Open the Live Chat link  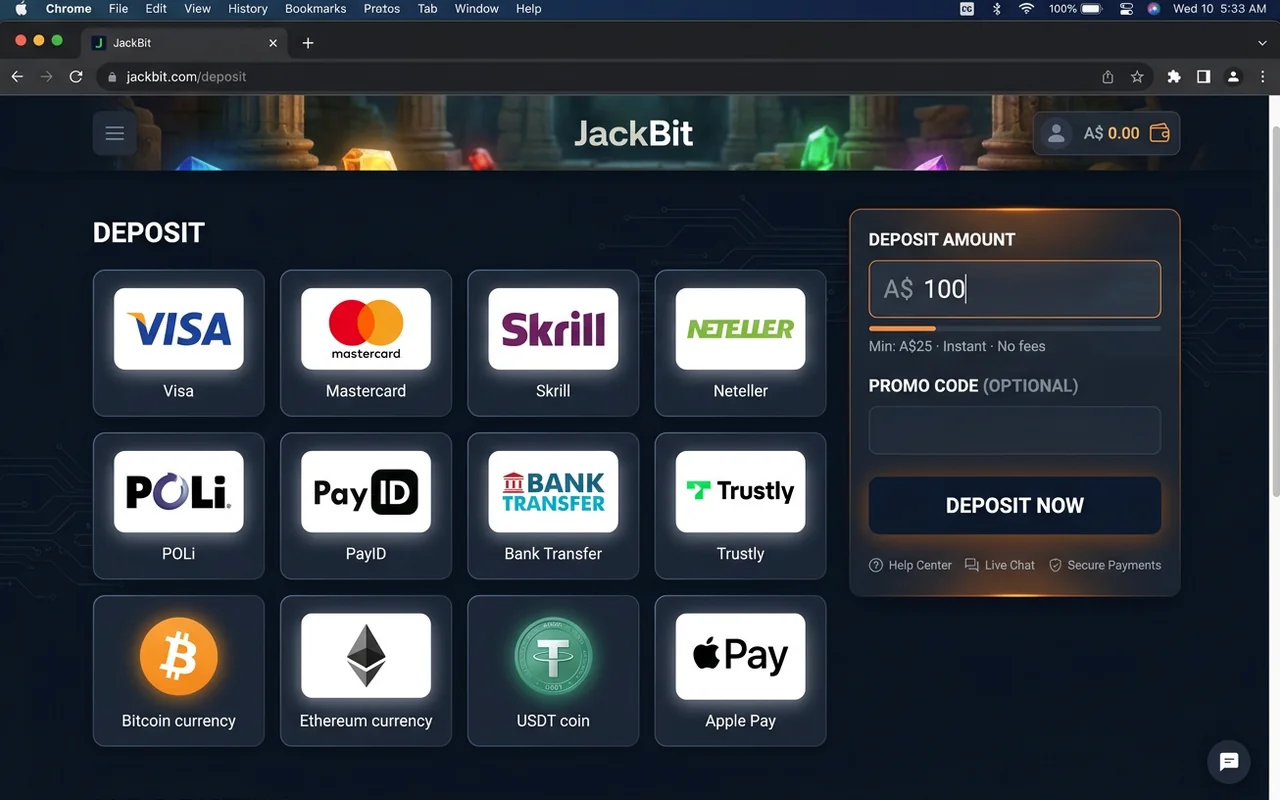[x=1000, y=566]
